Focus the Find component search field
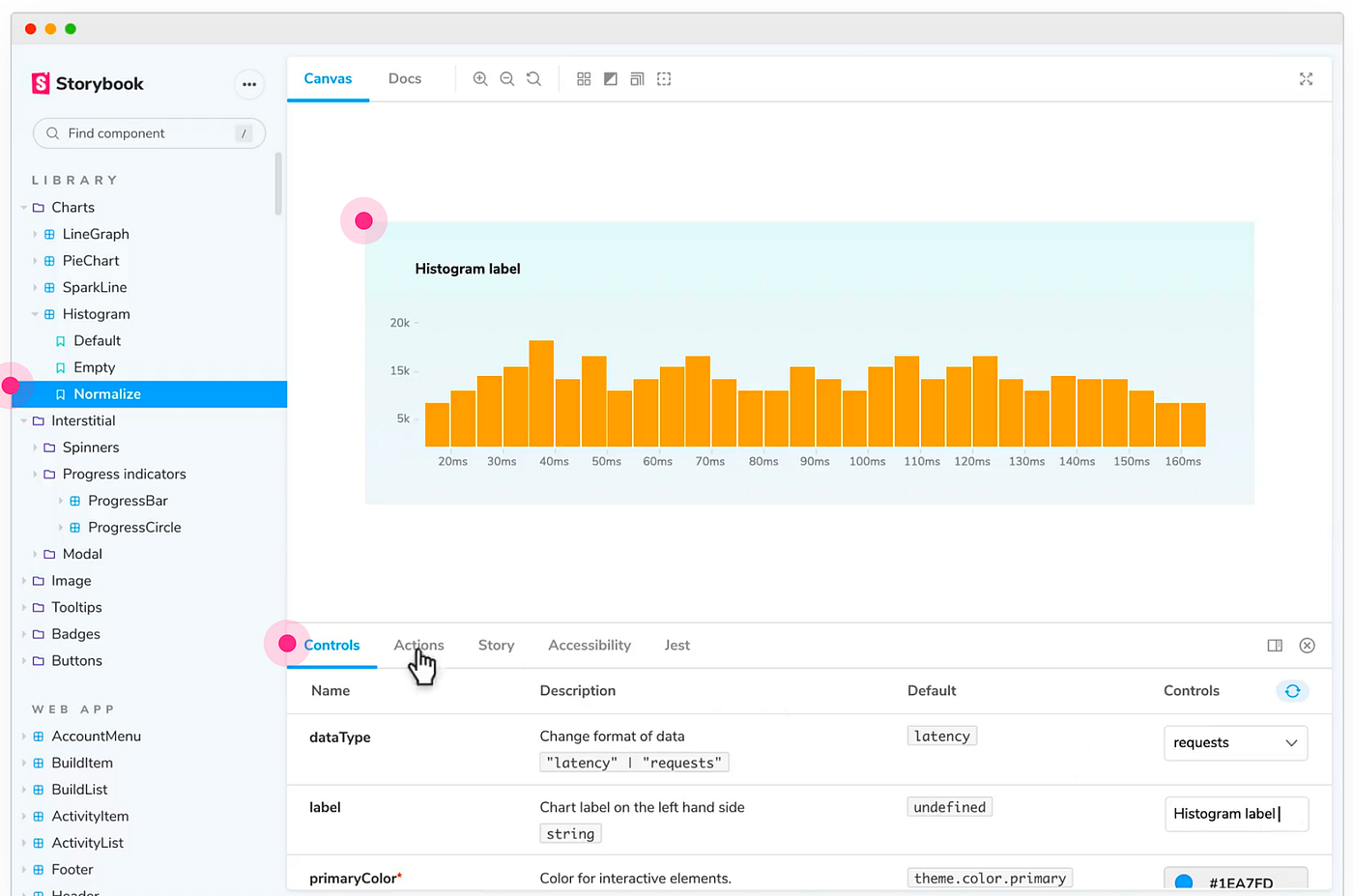Screen dimensions: 1353x896 [149, 133]
